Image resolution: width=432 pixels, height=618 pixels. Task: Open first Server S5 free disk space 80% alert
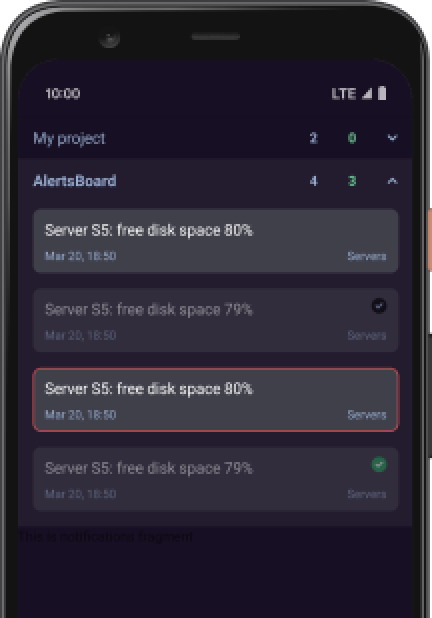pos(216,241)
